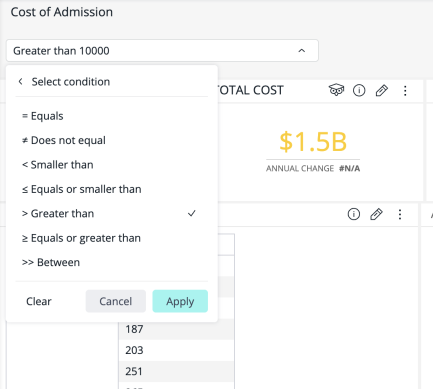Show info for Total Cost widget
The height and width of the screenshot is (389, 433).
(x=359, y=90)
